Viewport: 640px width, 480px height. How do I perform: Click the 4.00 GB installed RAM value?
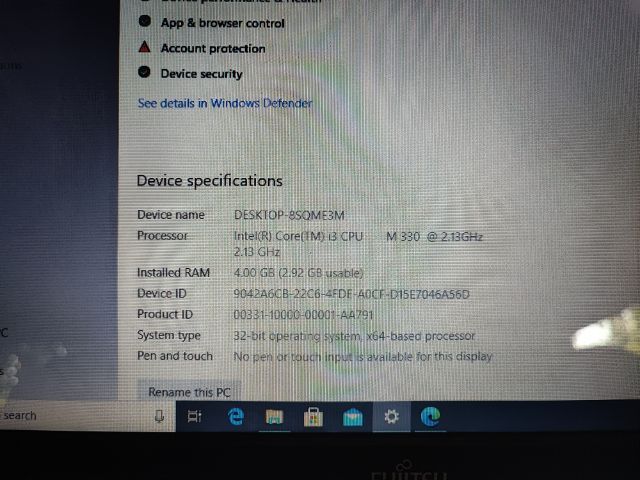298,273
